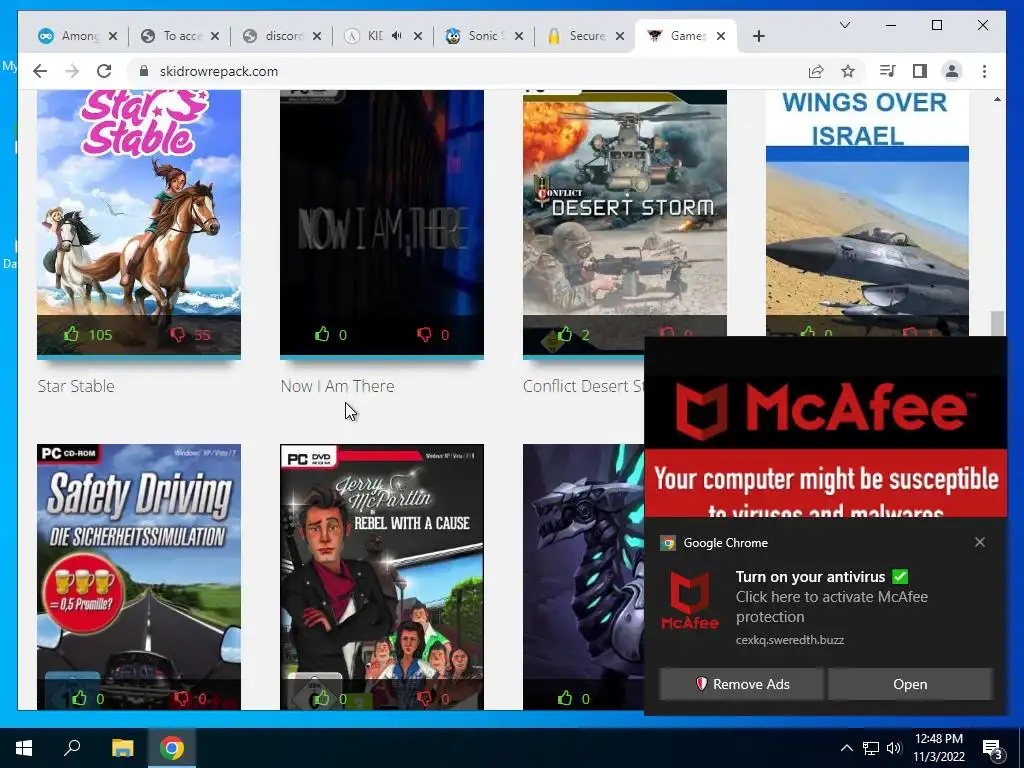Dislike Star Stable with thumbs down
1024x768 pixels.
click(178, 334)
